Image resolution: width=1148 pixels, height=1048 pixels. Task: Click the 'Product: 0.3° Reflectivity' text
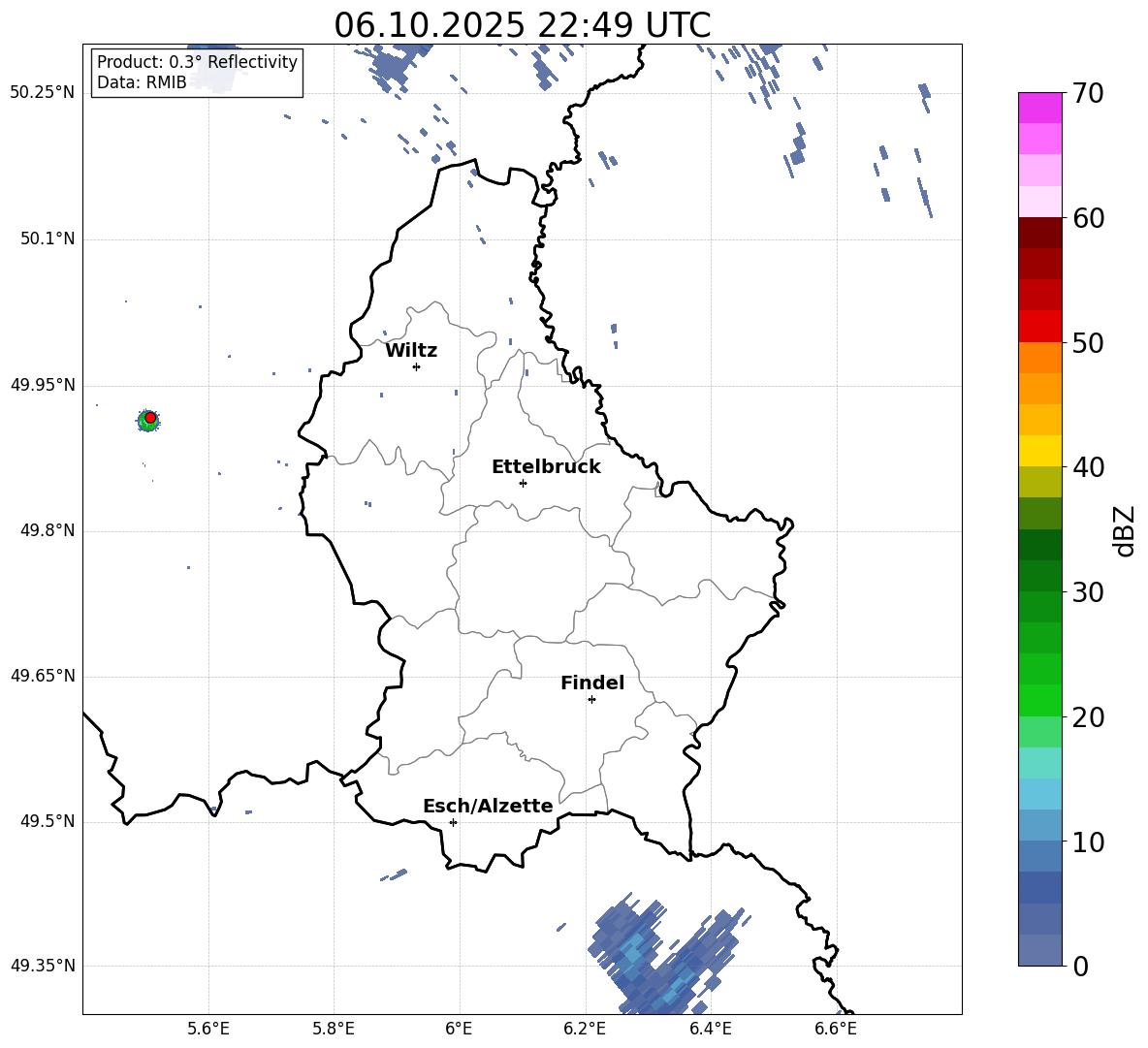pos(197,62)
